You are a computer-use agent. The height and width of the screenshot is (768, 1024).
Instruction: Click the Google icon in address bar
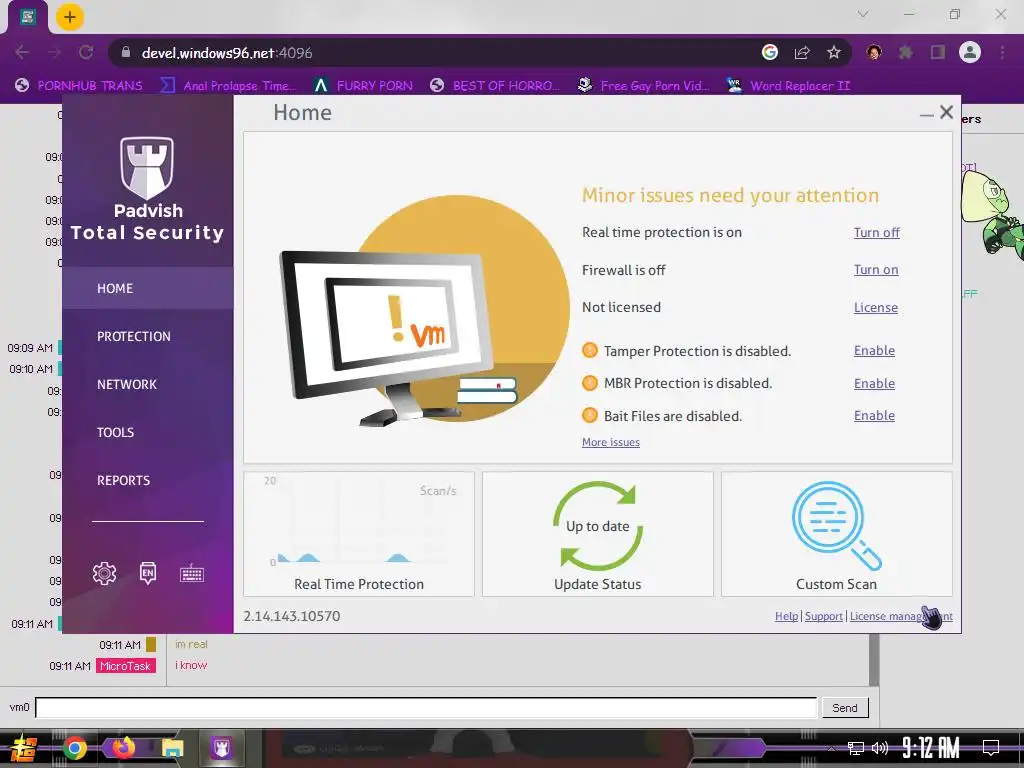pyautogui.click(x=770, y=52)
